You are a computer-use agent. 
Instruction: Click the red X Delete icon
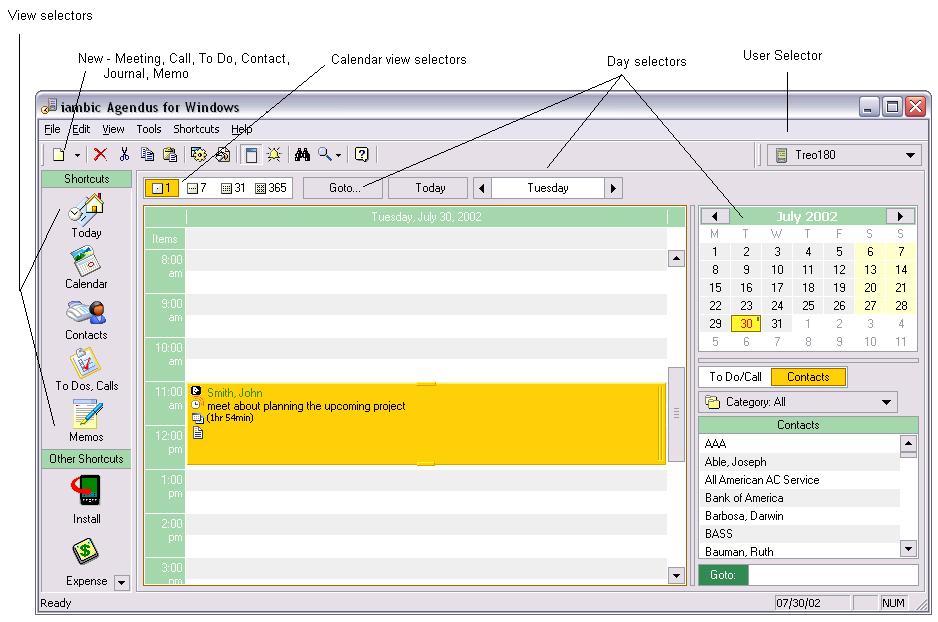coord(100,155)
